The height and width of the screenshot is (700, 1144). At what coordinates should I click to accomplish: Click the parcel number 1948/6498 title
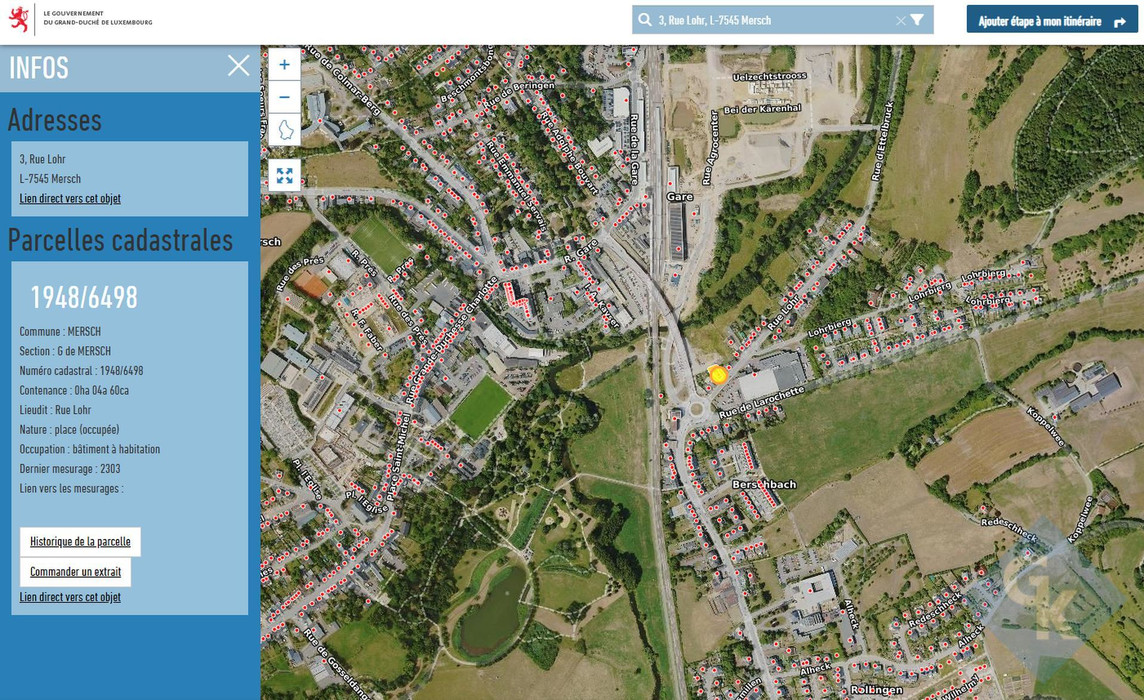coord(84,298)
